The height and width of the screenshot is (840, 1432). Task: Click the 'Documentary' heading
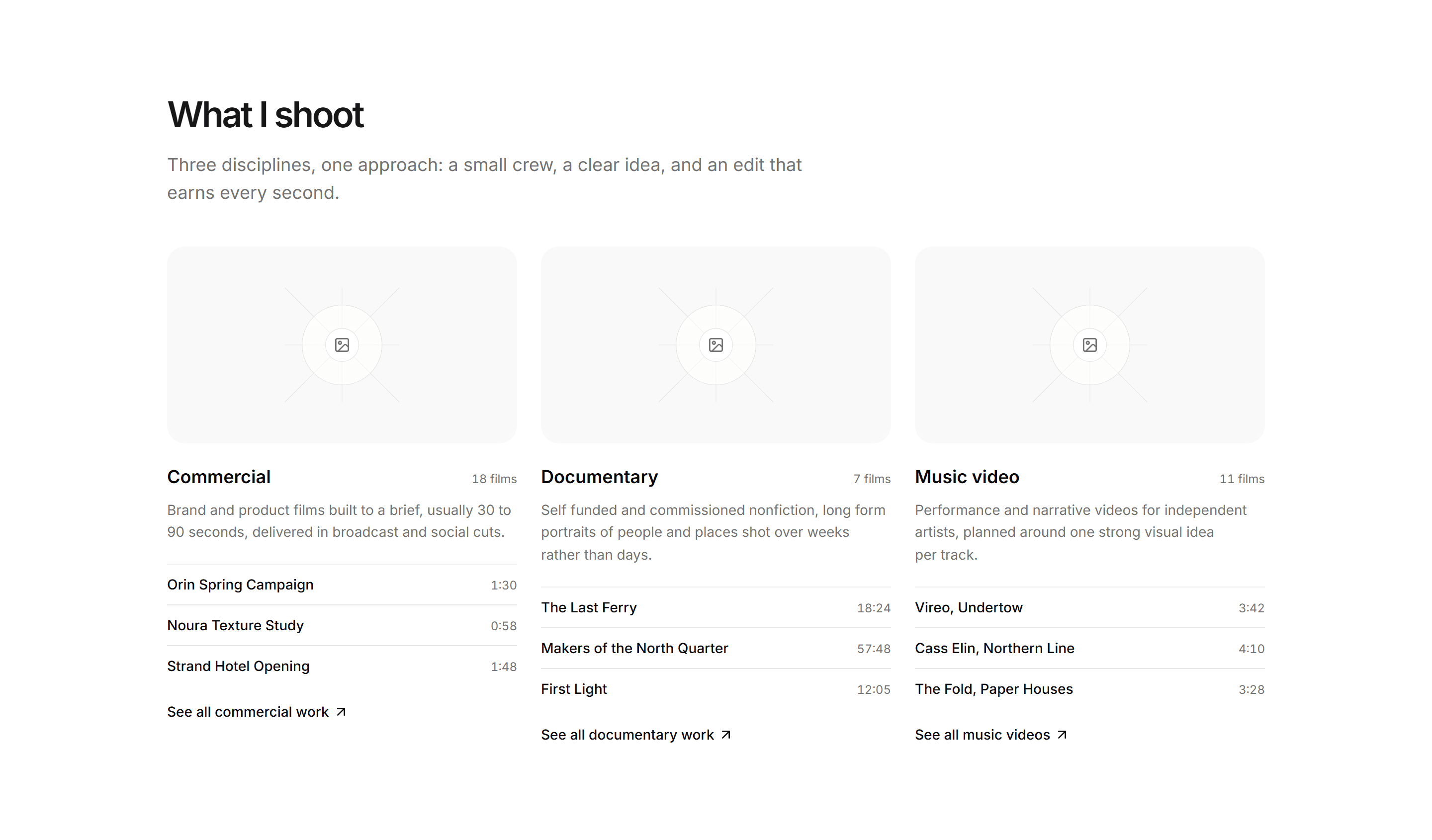tap(600, 477)
